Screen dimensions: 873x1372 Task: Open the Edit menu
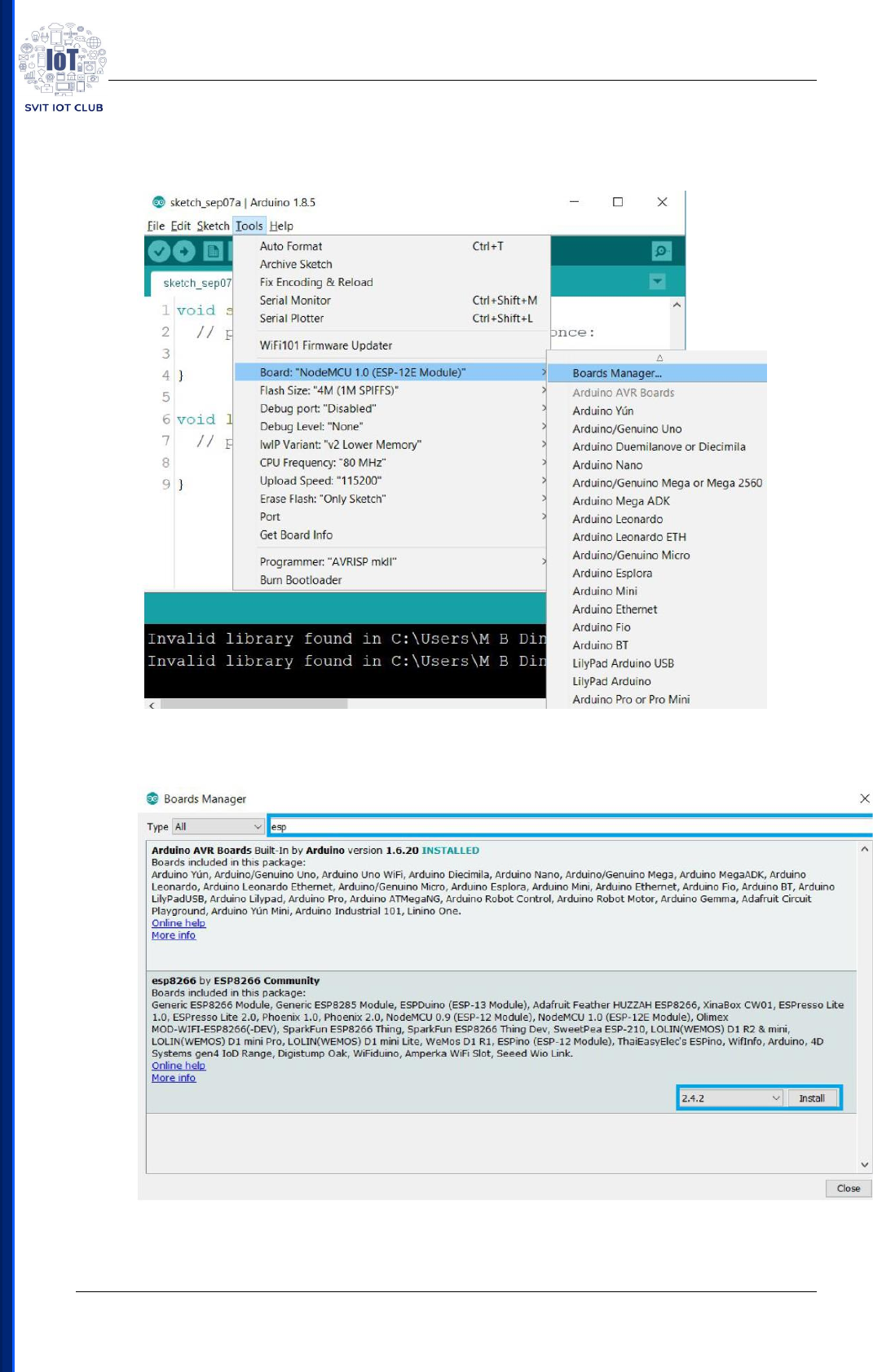180,226
